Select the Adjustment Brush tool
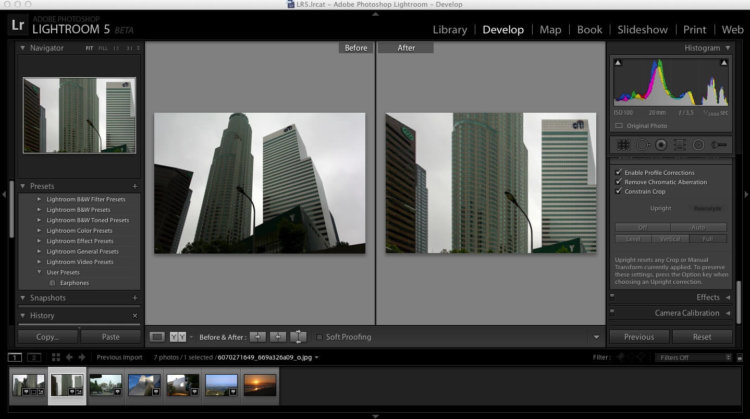Viewport: 750px width, 419px height. click(719, 144)
